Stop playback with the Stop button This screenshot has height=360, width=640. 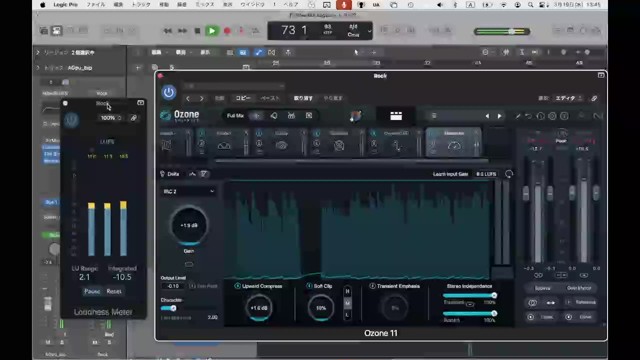[x=197, y=31]
